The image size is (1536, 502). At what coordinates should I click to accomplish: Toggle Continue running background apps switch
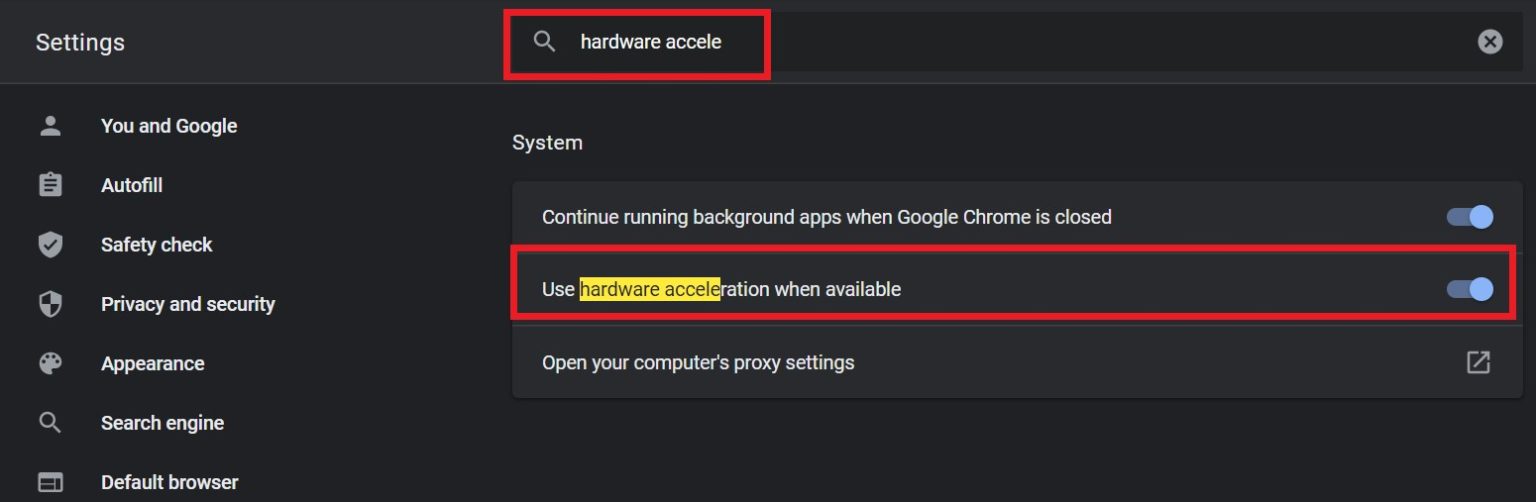click(x=1470, y=217)
